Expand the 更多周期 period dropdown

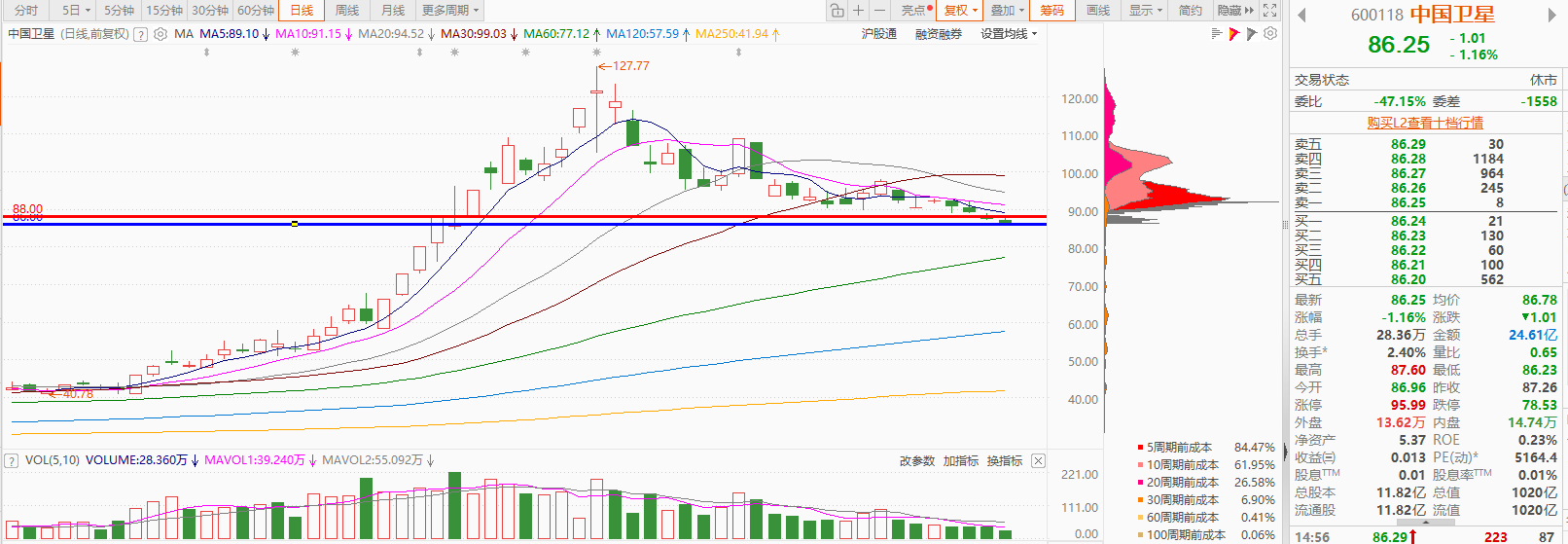point(449,11)
